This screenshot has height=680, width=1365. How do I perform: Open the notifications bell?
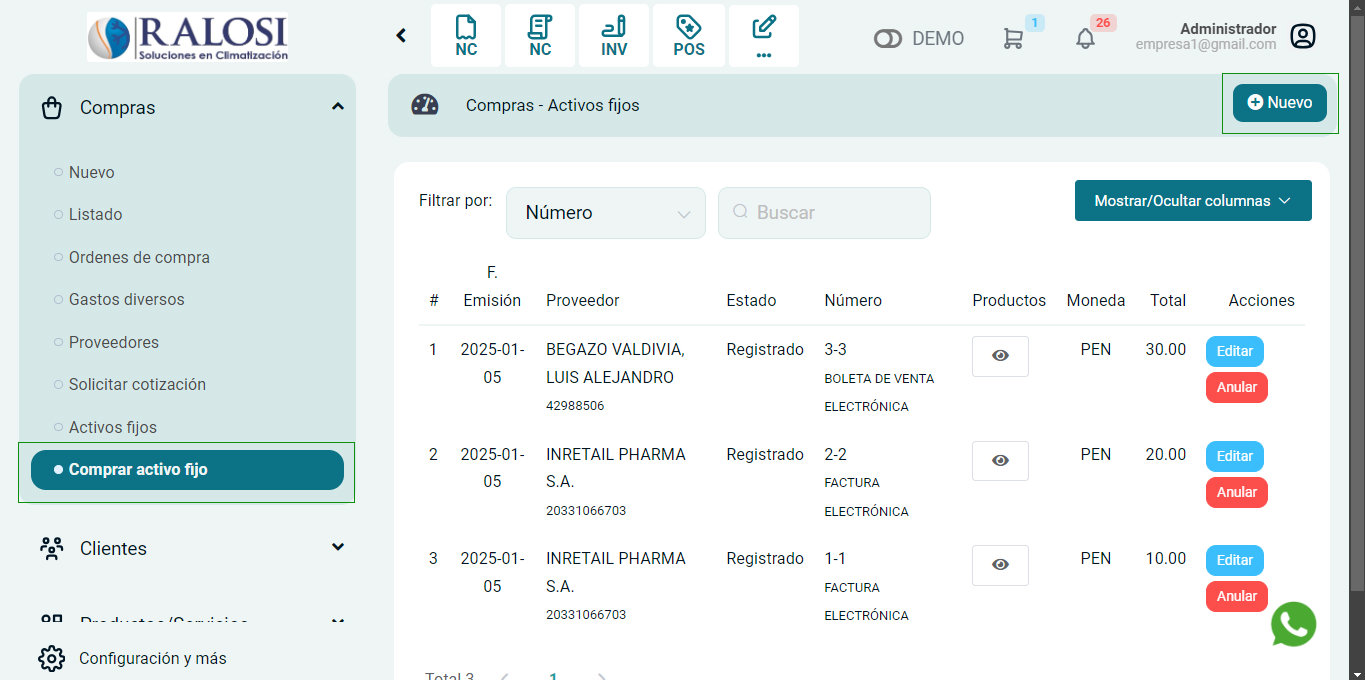1085,39
